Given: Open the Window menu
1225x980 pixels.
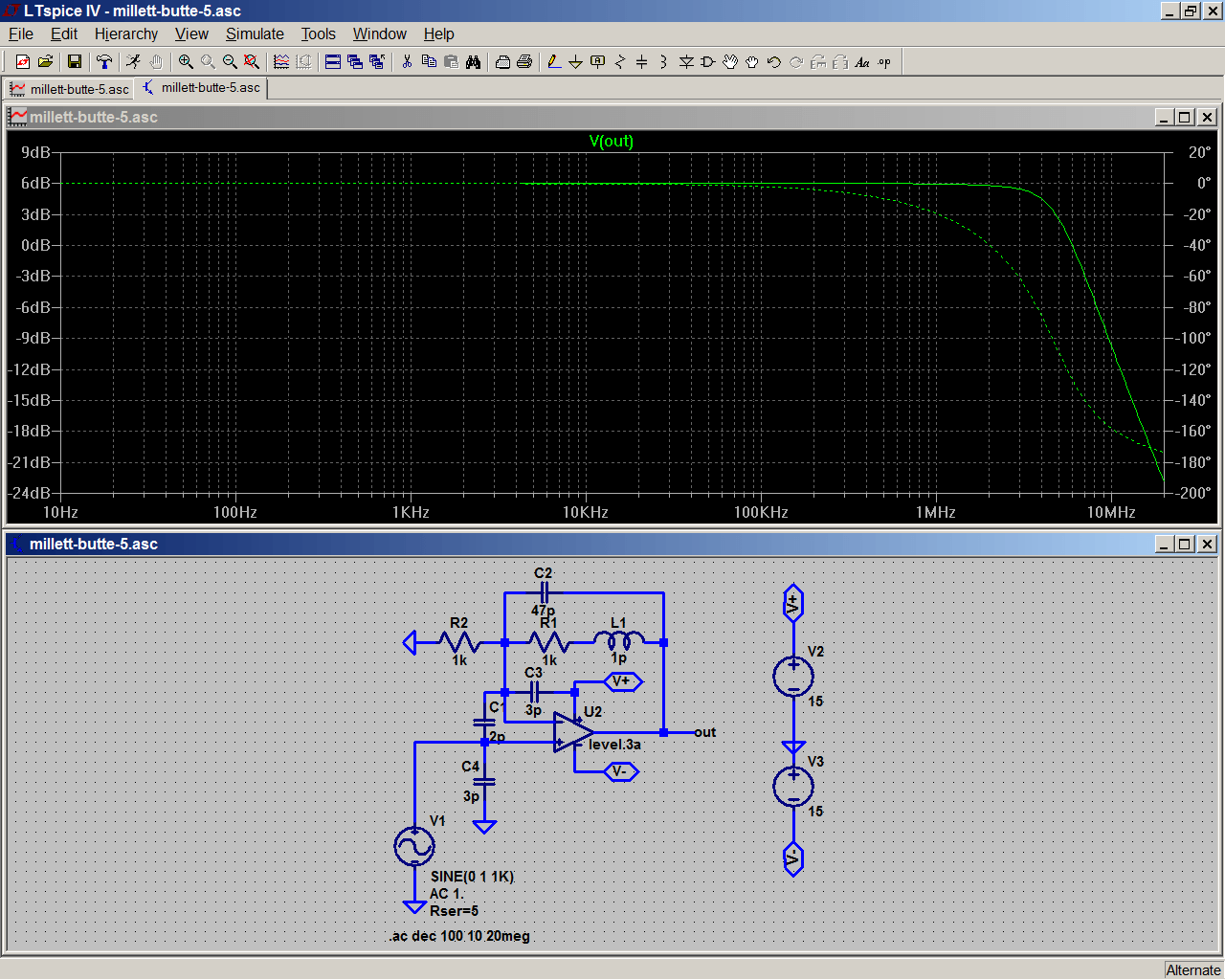Looking at the screenshot, I should 380,33.
